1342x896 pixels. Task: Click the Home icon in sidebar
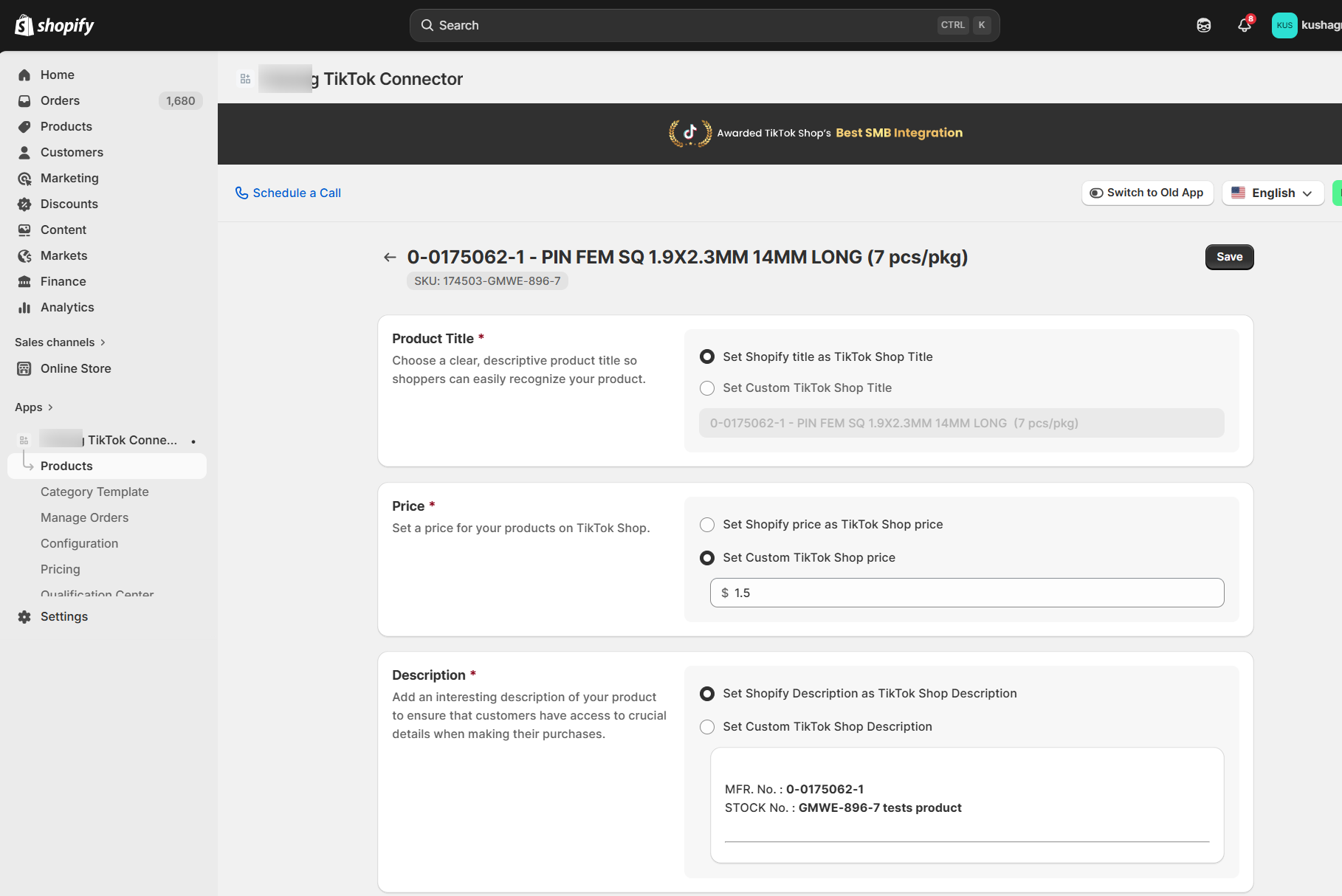pyautogui.click(x=24, y=75)
